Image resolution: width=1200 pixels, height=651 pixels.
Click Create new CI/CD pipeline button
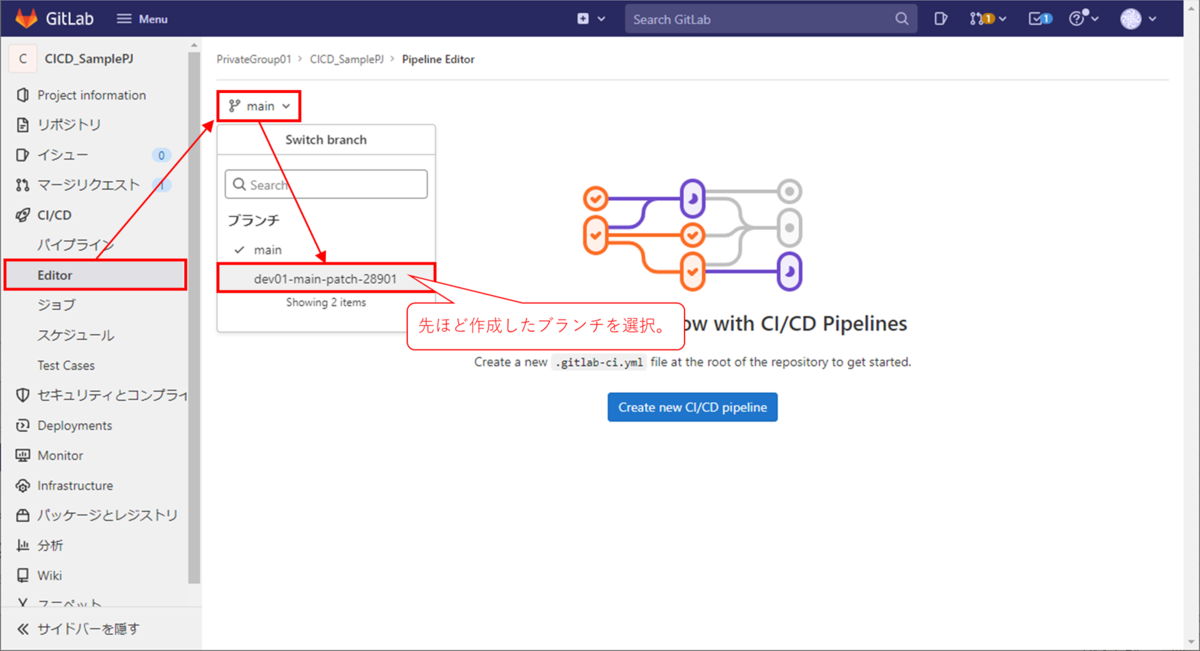(x=692, y=407)
